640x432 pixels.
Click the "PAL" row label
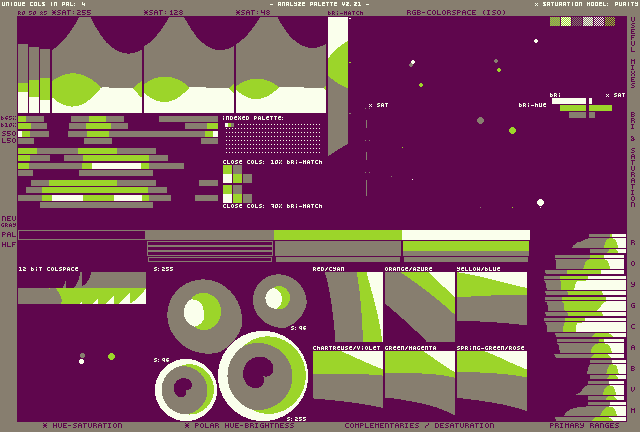pos(9,235)
